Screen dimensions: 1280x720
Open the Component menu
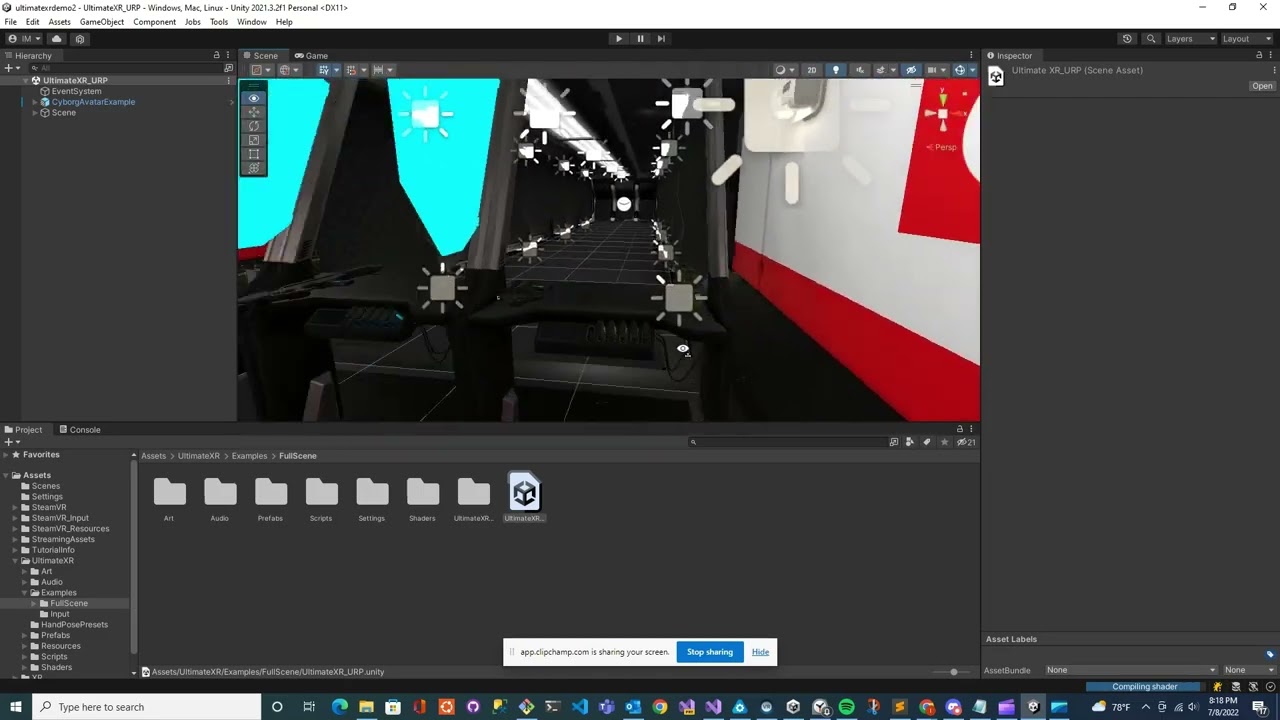(x=154, y=22)
